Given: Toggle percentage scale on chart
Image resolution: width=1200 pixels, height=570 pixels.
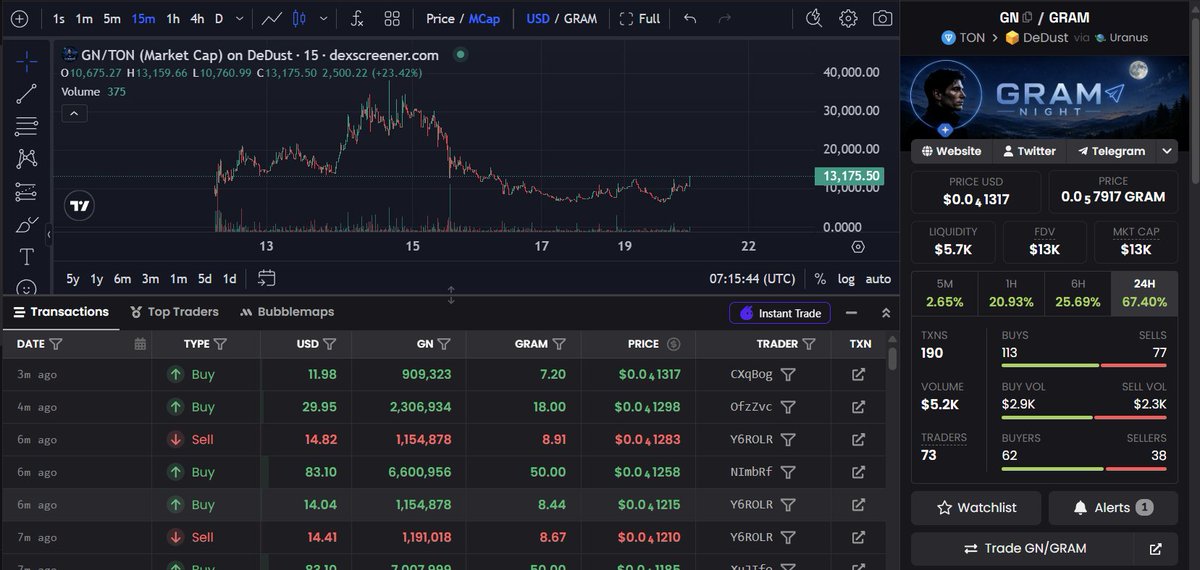Looking at the screenshot, I should click(x=820, y=279).
